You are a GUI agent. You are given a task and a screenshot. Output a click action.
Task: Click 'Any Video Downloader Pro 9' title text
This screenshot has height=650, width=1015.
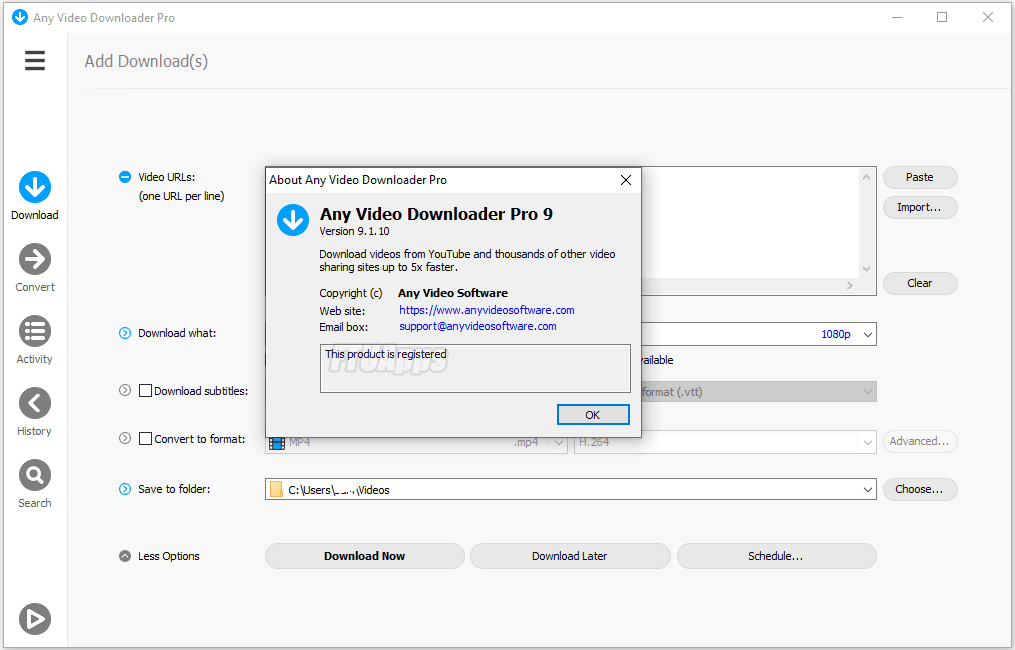pyautogui.click(x=436, y=214)
